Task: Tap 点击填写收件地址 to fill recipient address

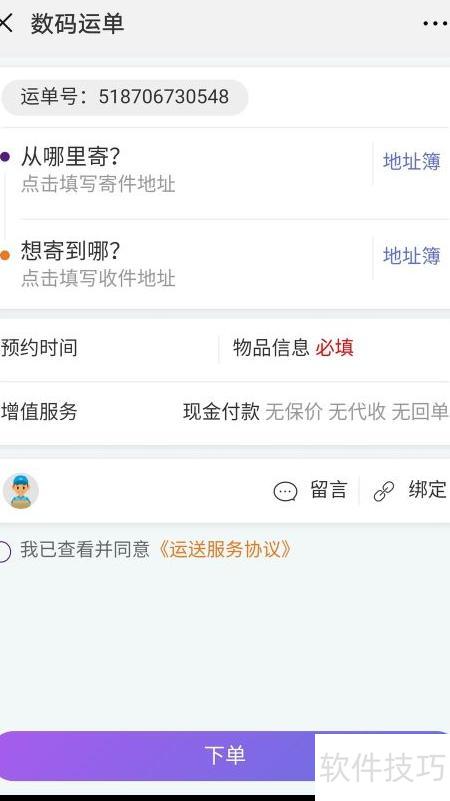Action: (x=98, y=278)
